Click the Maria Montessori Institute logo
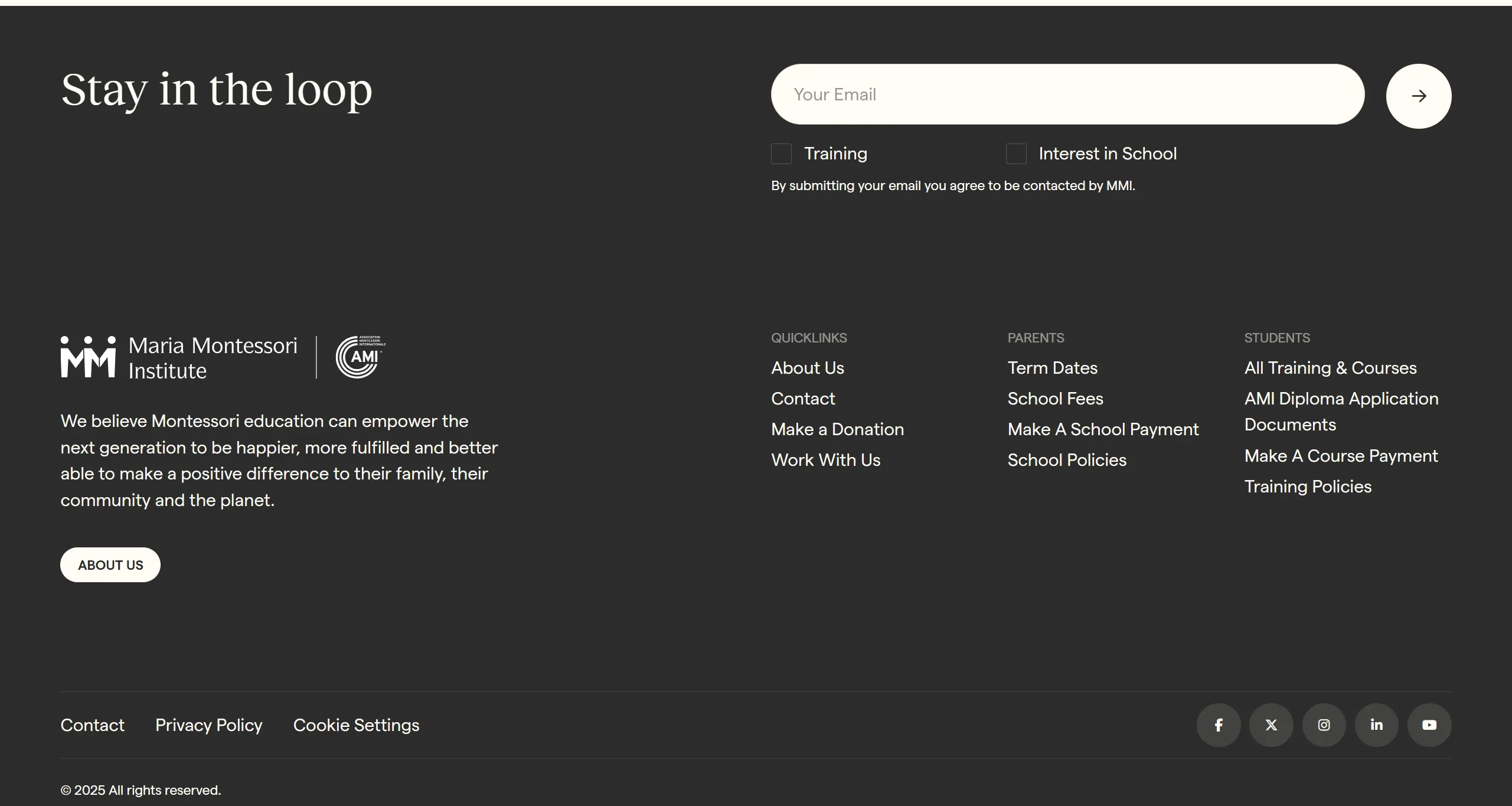 click(179, 357)
